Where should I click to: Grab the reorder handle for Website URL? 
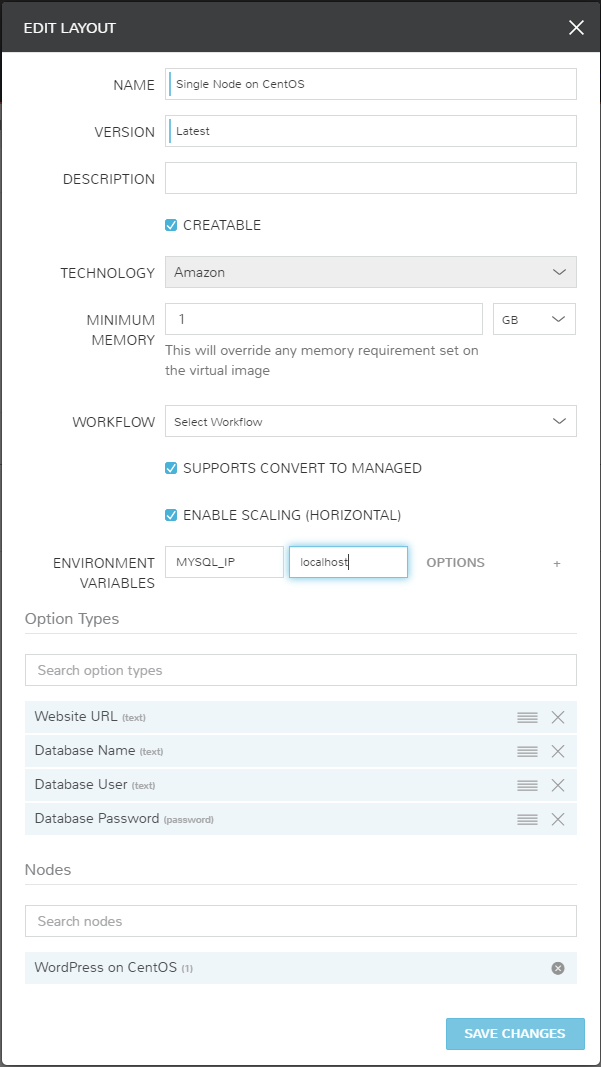coord(527,717)
